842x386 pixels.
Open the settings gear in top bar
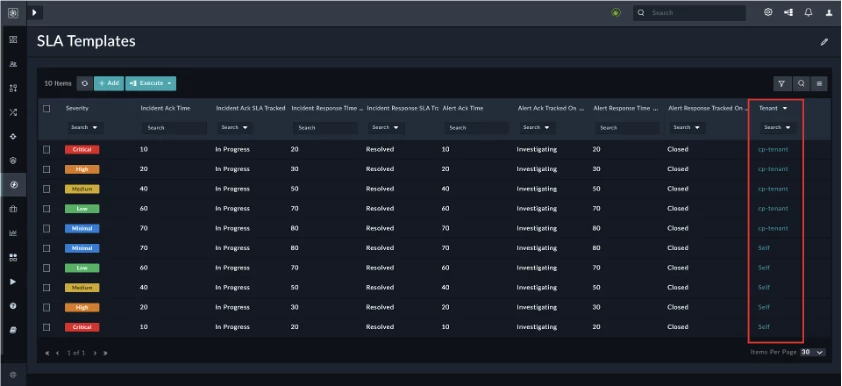point(768,12)
